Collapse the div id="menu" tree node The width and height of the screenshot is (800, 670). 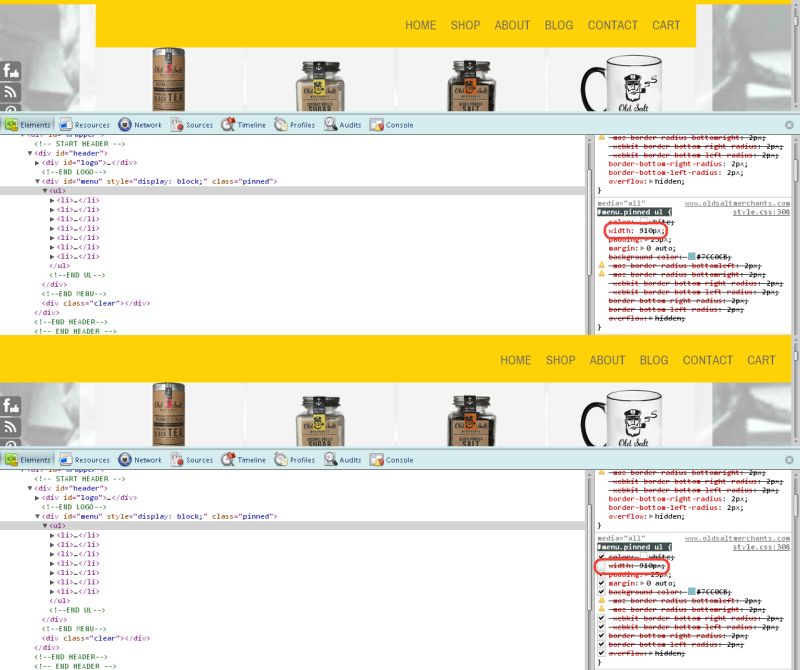(x=37, y=182)
